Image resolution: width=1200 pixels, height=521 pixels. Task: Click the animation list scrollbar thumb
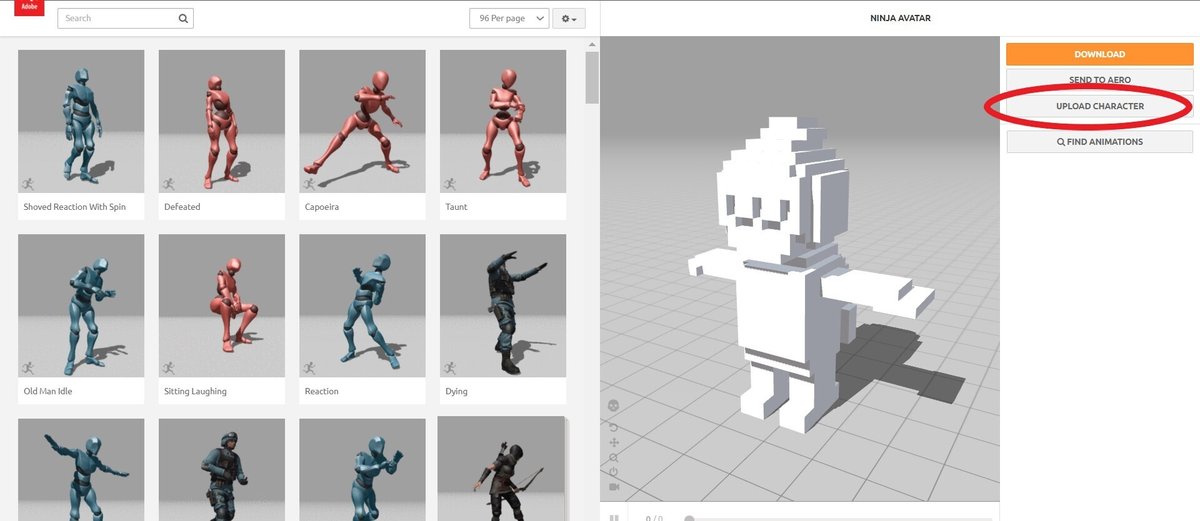[592, 77]
